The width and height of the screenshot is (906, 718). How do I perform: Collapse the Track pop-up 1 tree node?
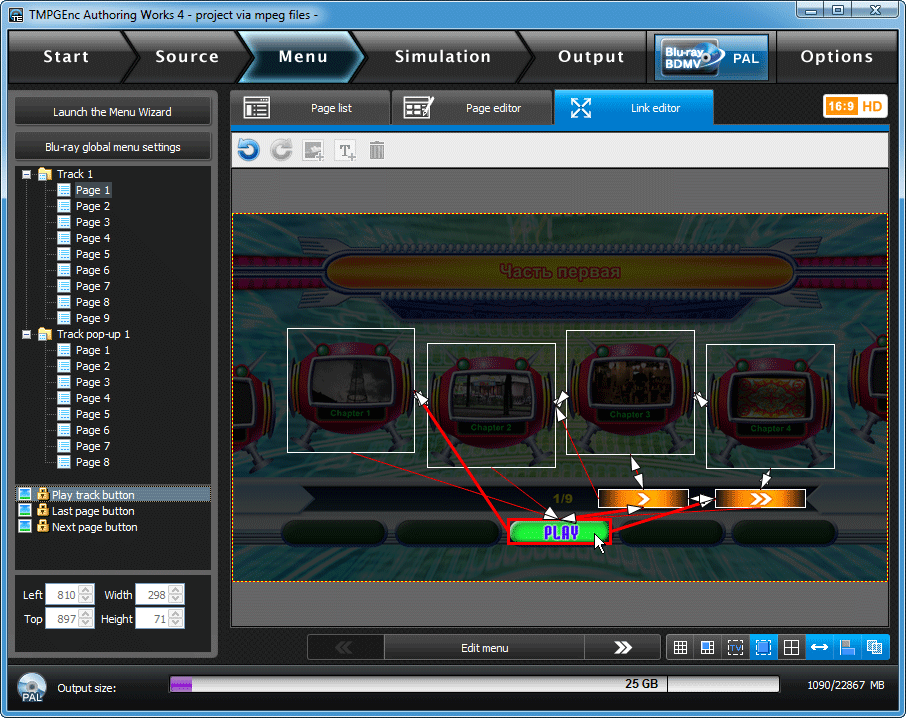pyautogui.click(x=27, y=334)
